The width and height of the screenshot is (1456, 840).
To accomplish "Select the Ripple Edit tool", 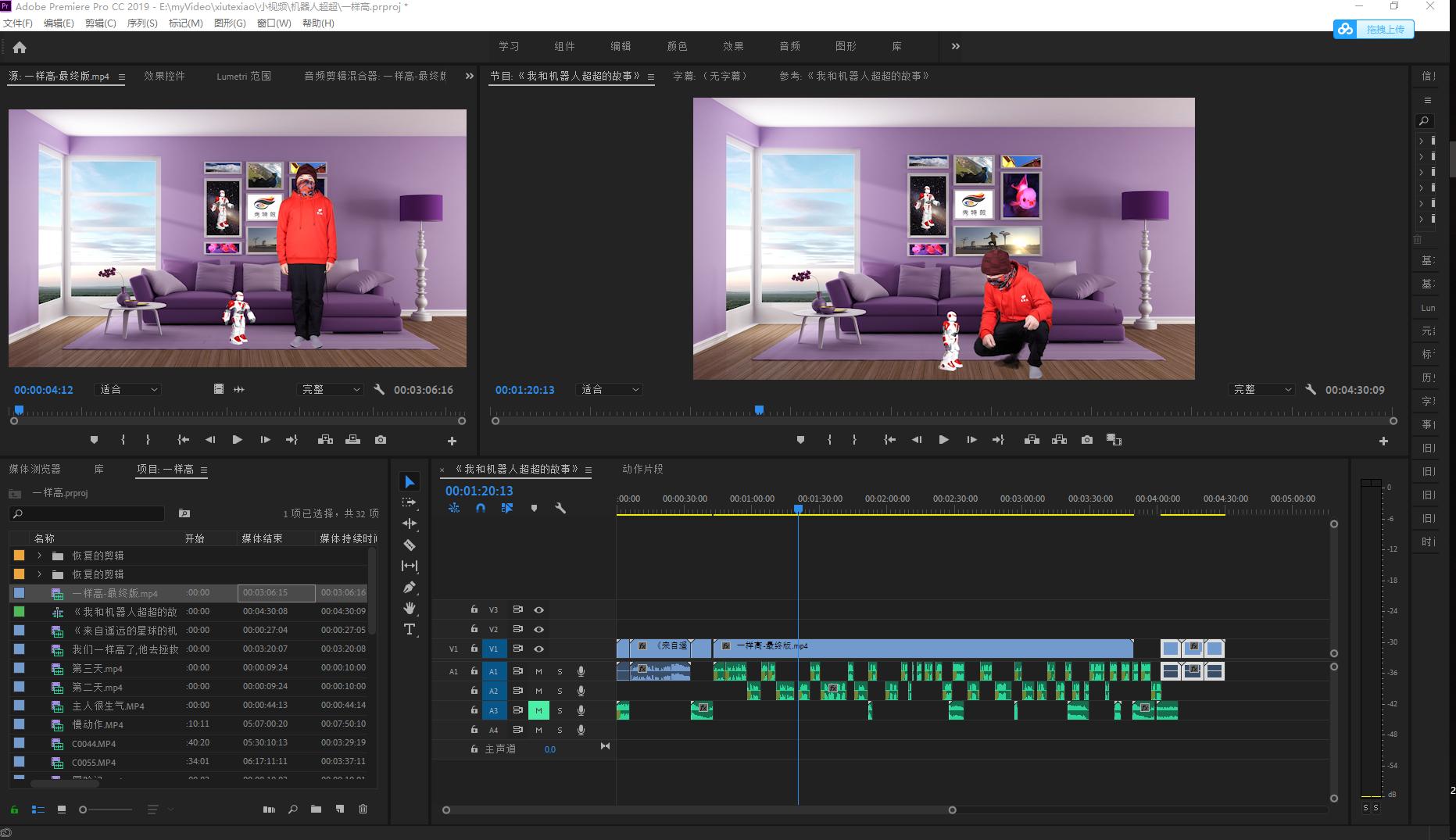I will 410,524.
